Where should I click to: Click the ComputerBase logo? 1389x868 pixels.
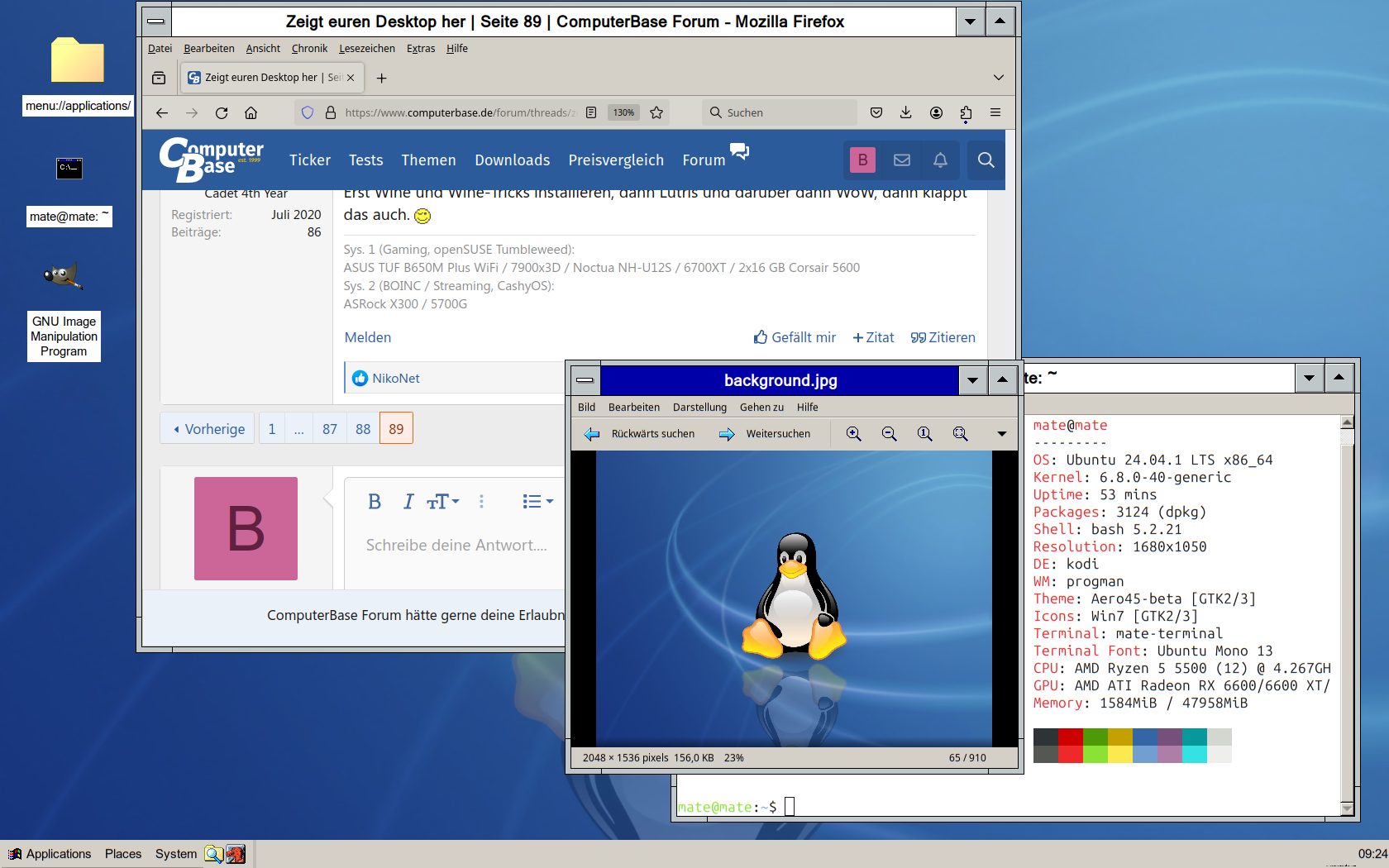click(x=212, y=159)
